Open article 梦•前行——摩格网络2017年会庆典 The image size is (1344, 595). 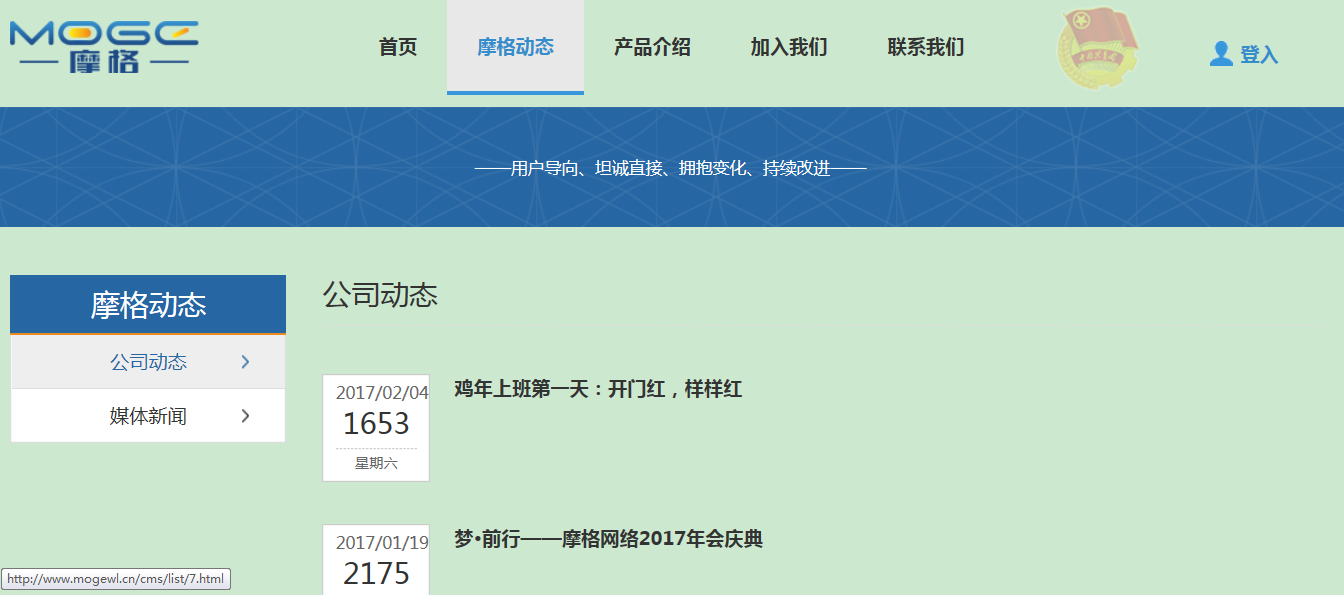click(608, 539)
